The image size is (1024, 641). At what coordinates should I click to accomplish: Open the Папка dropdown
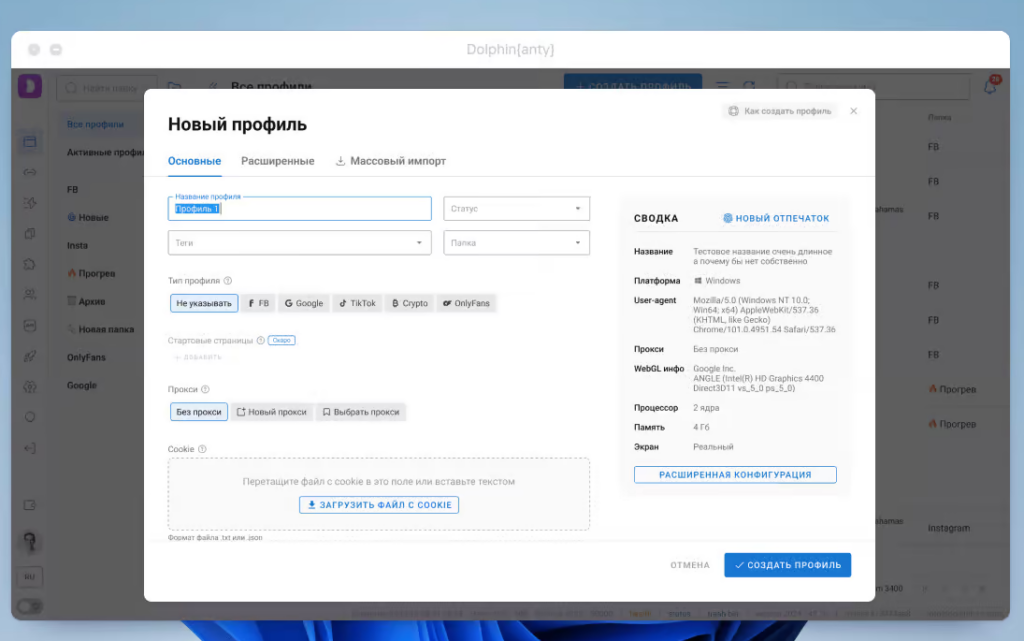[517, 243]
